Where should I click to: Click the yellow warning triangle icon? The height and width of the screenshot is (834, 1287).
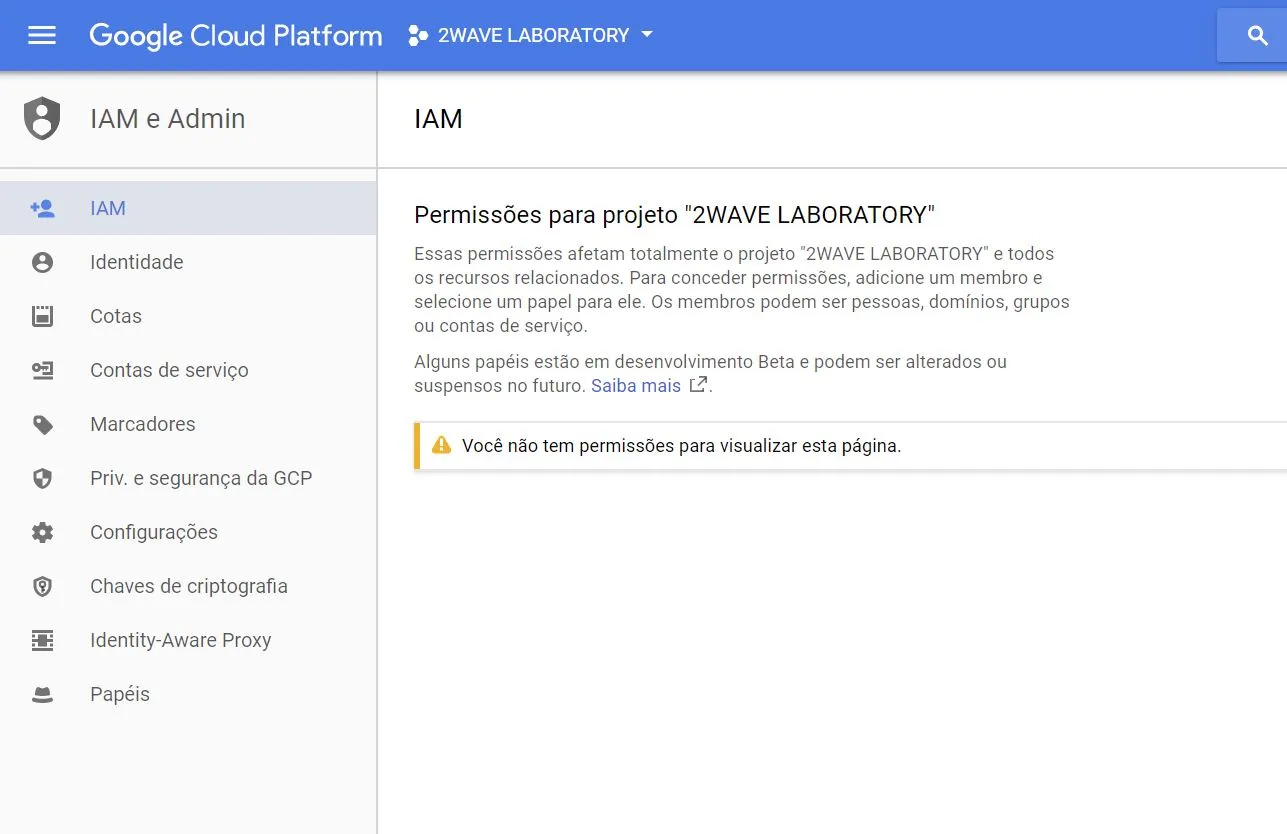441,445
